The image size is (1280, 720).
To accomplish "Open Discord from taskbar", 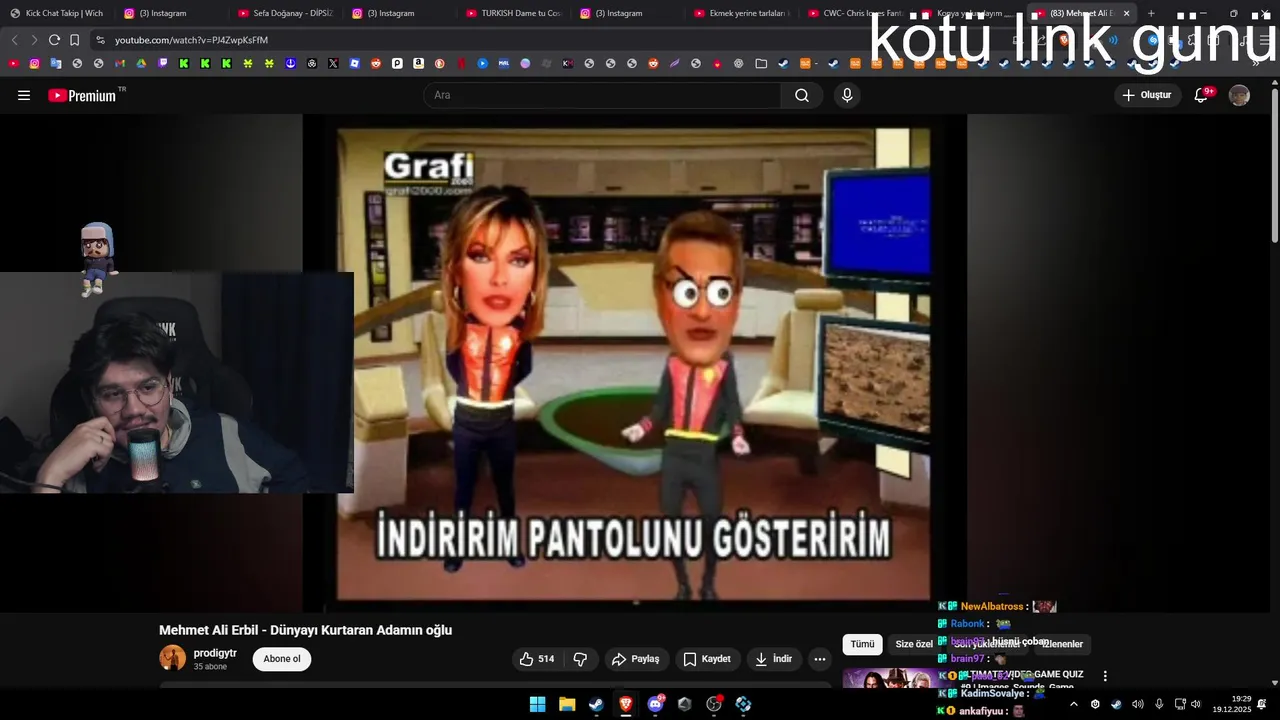I will 655,704.
